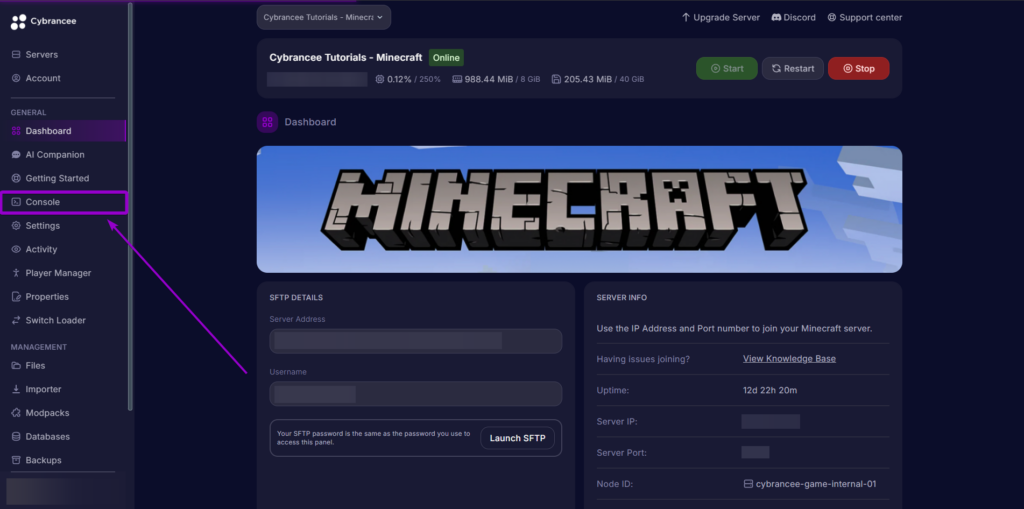The width and height of the screenshot is (1024, 509).
Task: Click the Restart button
Action: tap(793, 69)
